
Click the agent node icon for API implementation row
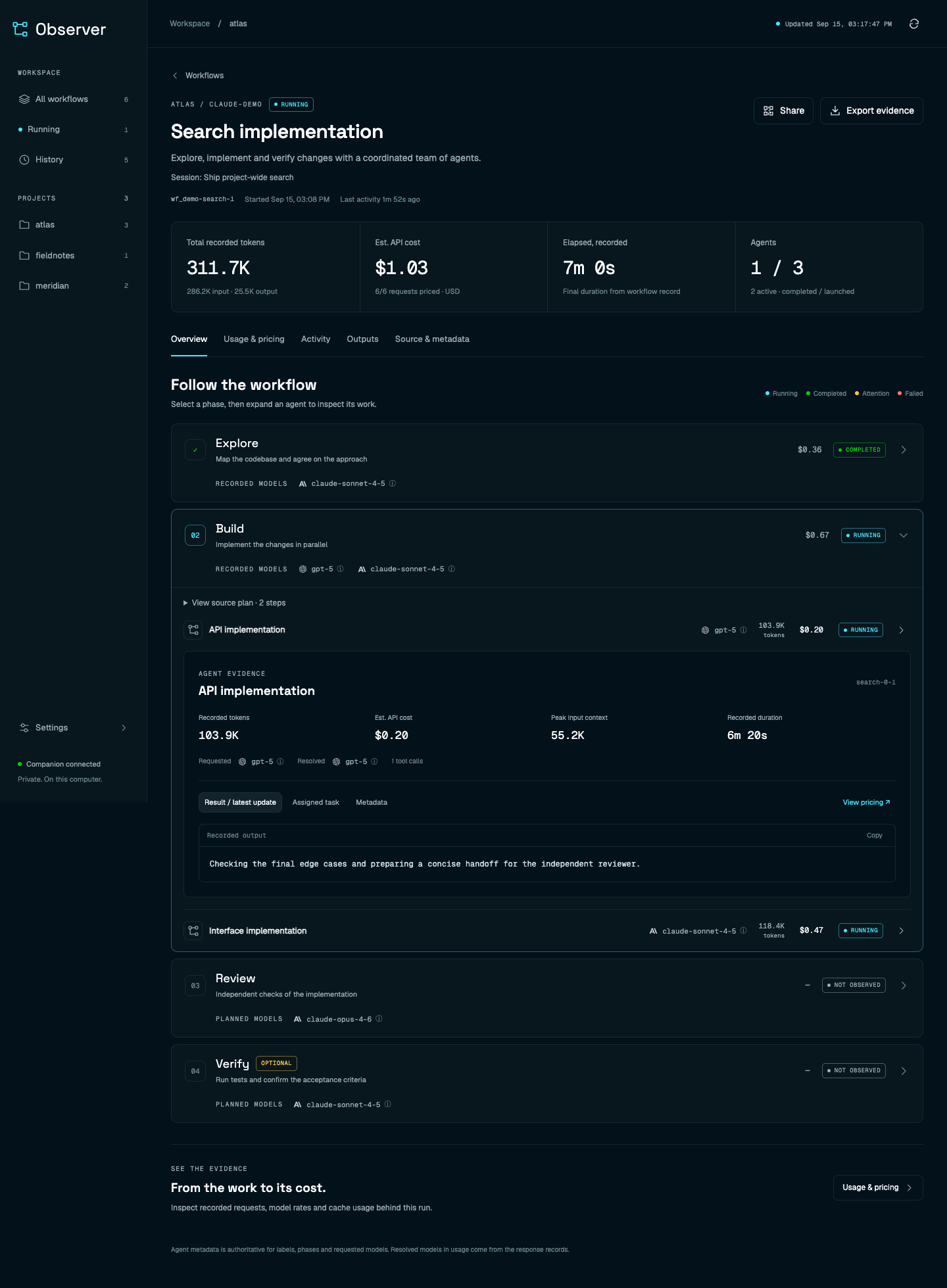point(193,630)
